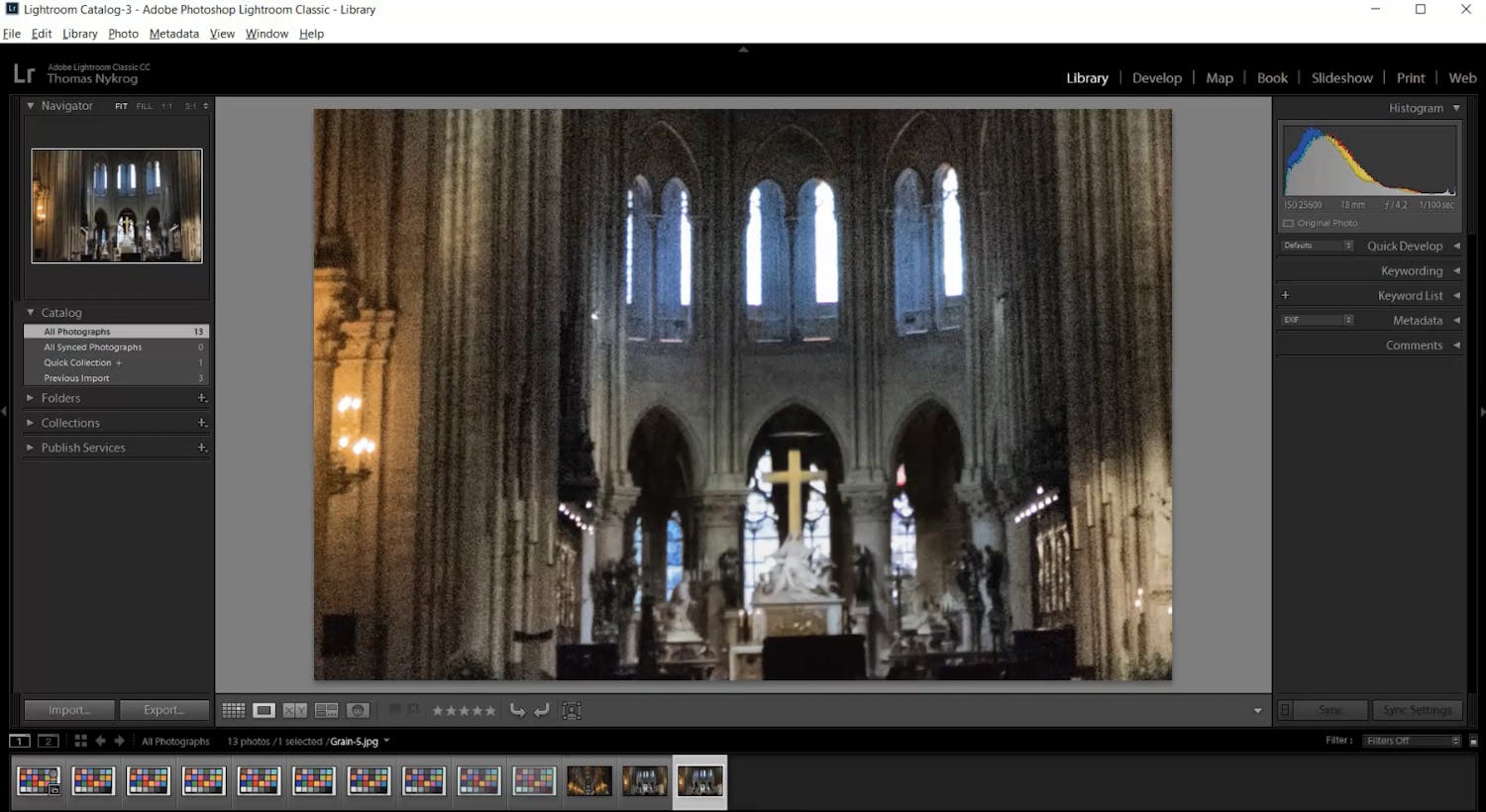
Task: Open the Filters Off dropdown
Action: pos(1412,741)
